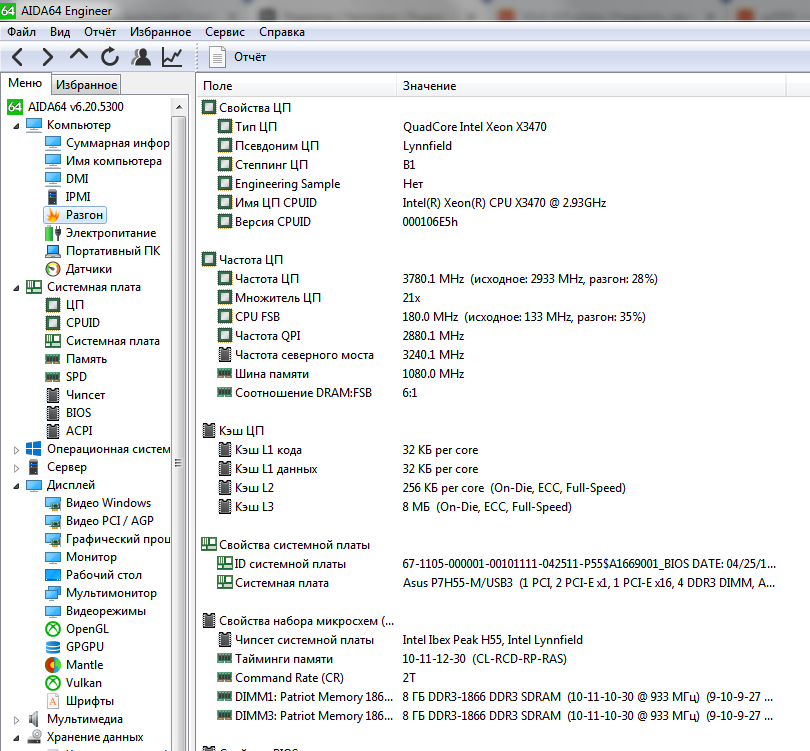Select Рабочий стол tree item

click(94, 575)
